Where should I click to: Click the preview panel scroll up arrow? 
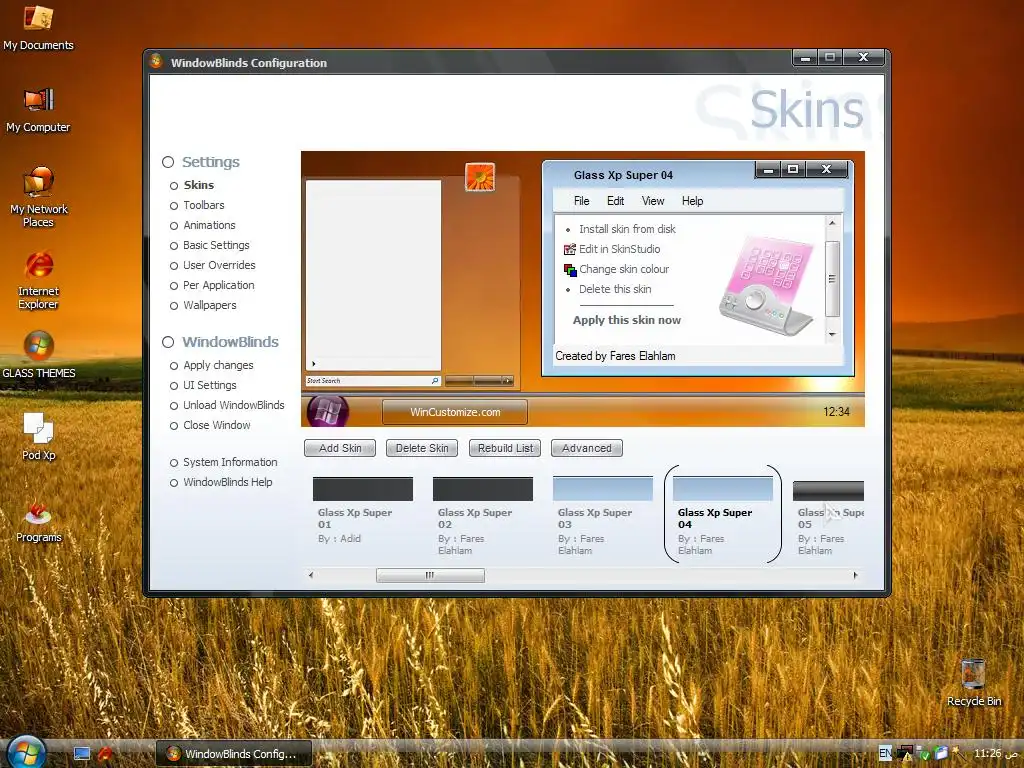pyautogui.click(x=832, y=223)
